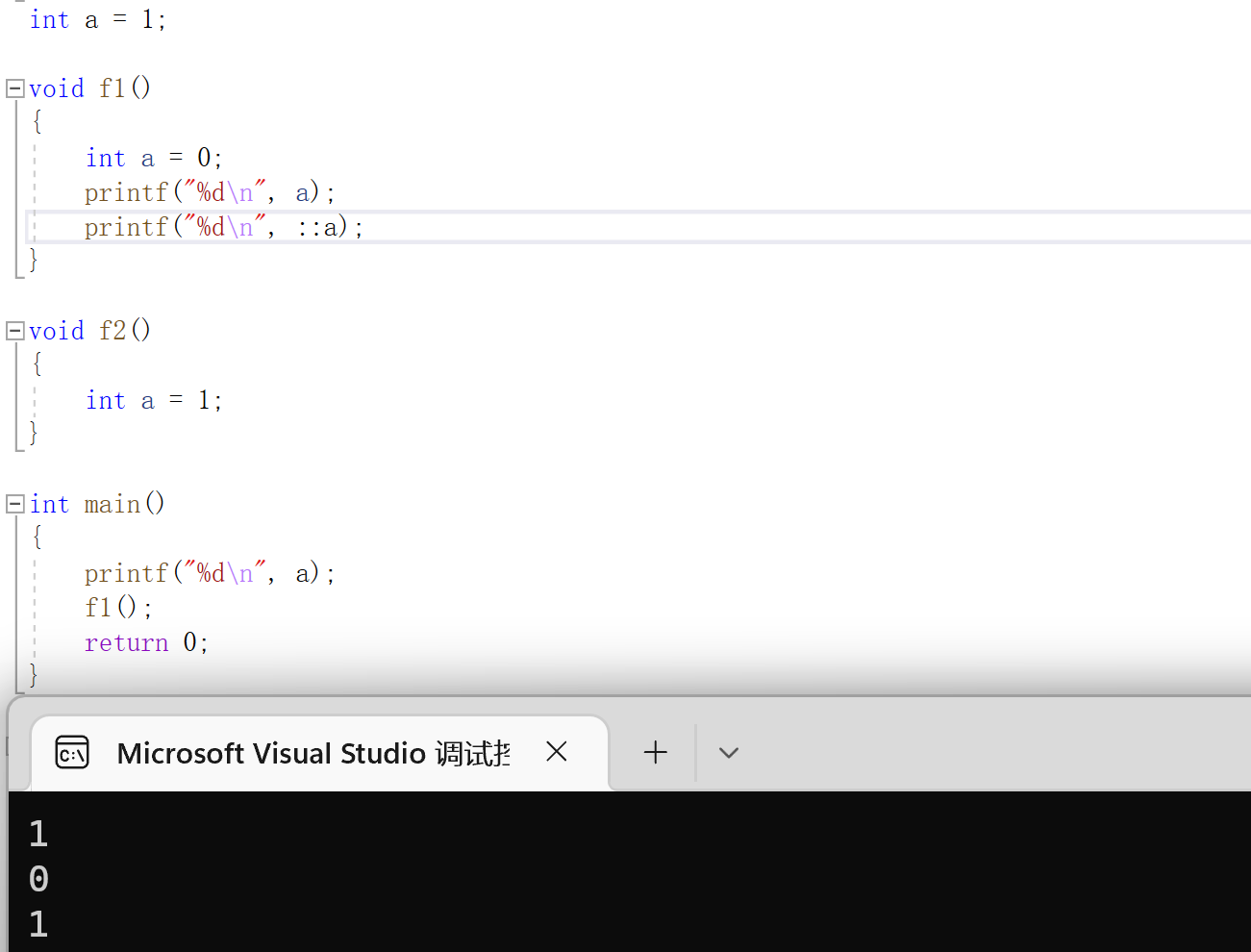Click the global 'int a = 1;' declaration
Image resolution: width=1251 pixels, height=952 pixels.
click(98, 19)
